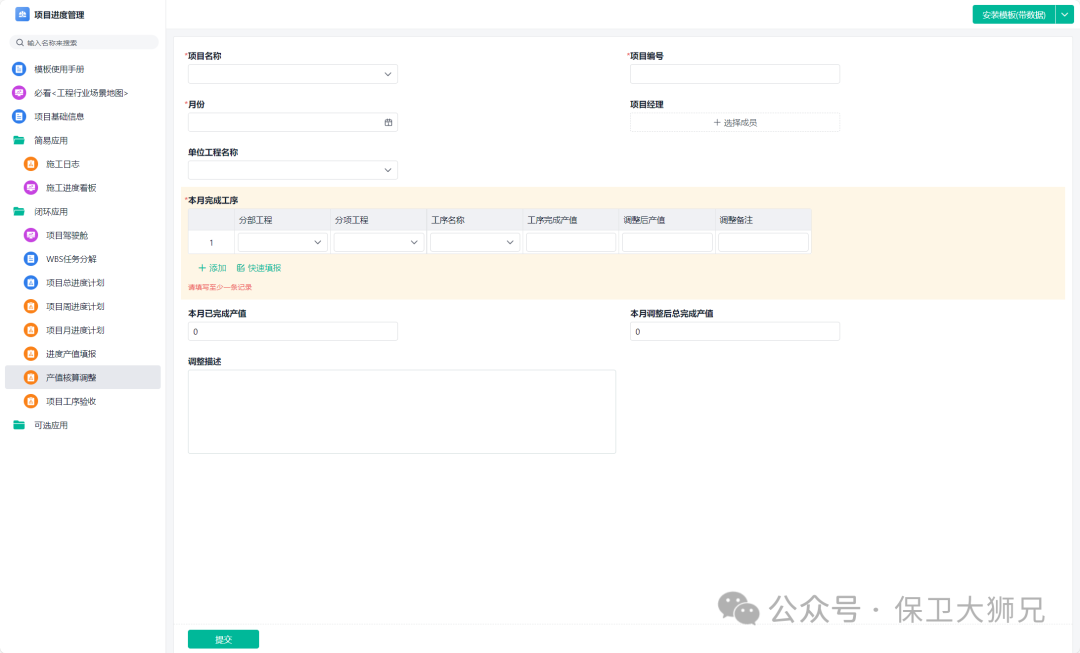The image size is (1080, 653).
Task: Click the 本月已完成产值 field
Action: (293, 331)
